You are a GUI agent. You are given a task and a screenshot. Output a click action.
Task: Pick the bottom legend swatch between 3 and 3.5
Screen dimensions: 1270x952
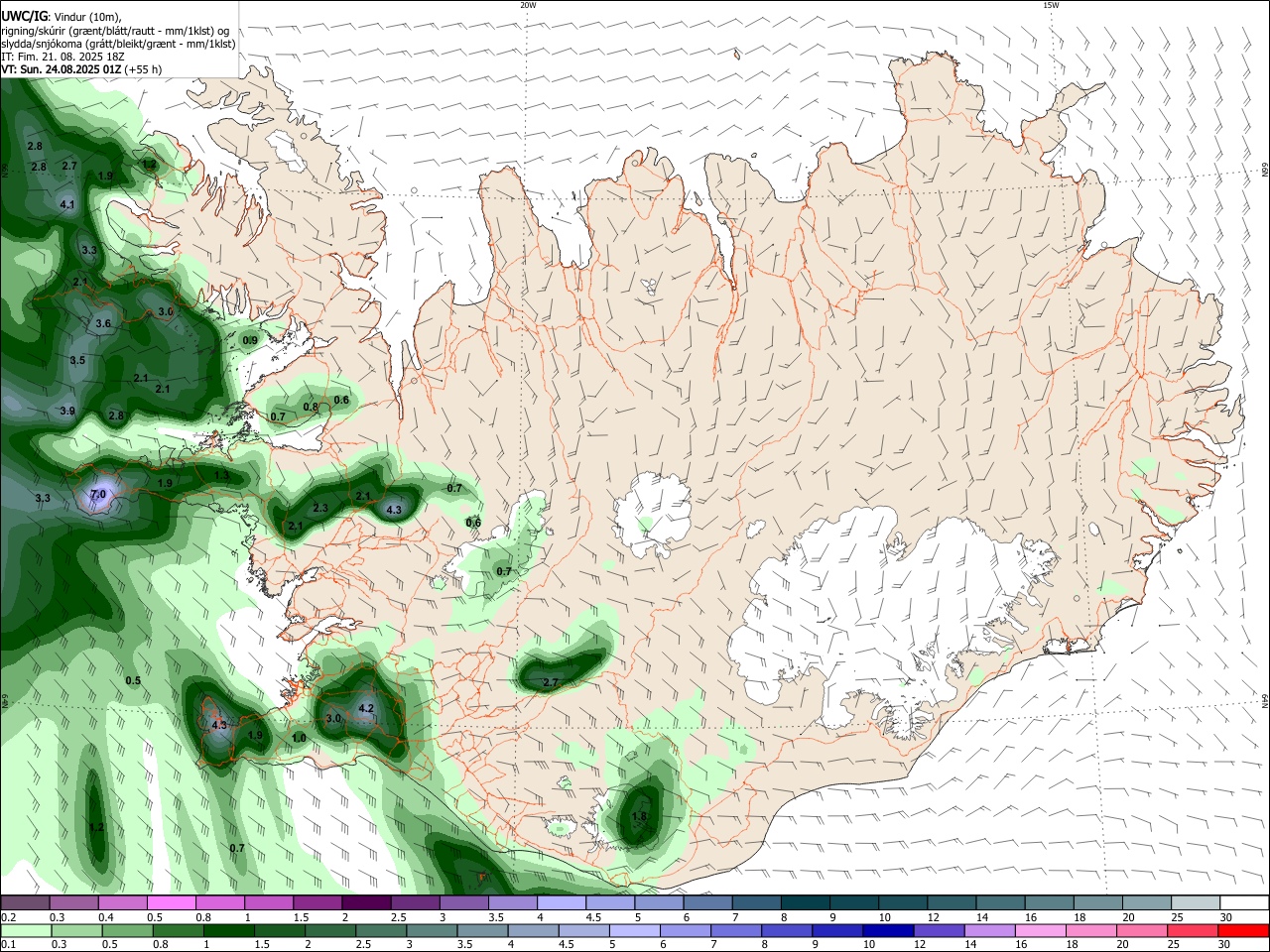tap(432, 930)
